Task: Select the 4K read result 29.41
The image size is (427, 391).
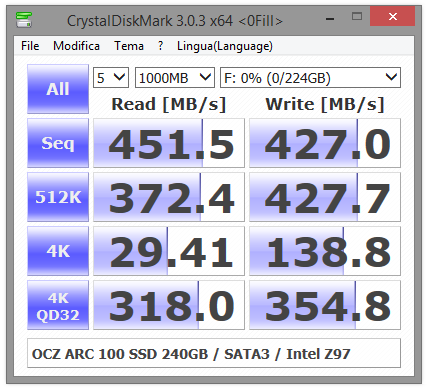Action: pos(169,251)
